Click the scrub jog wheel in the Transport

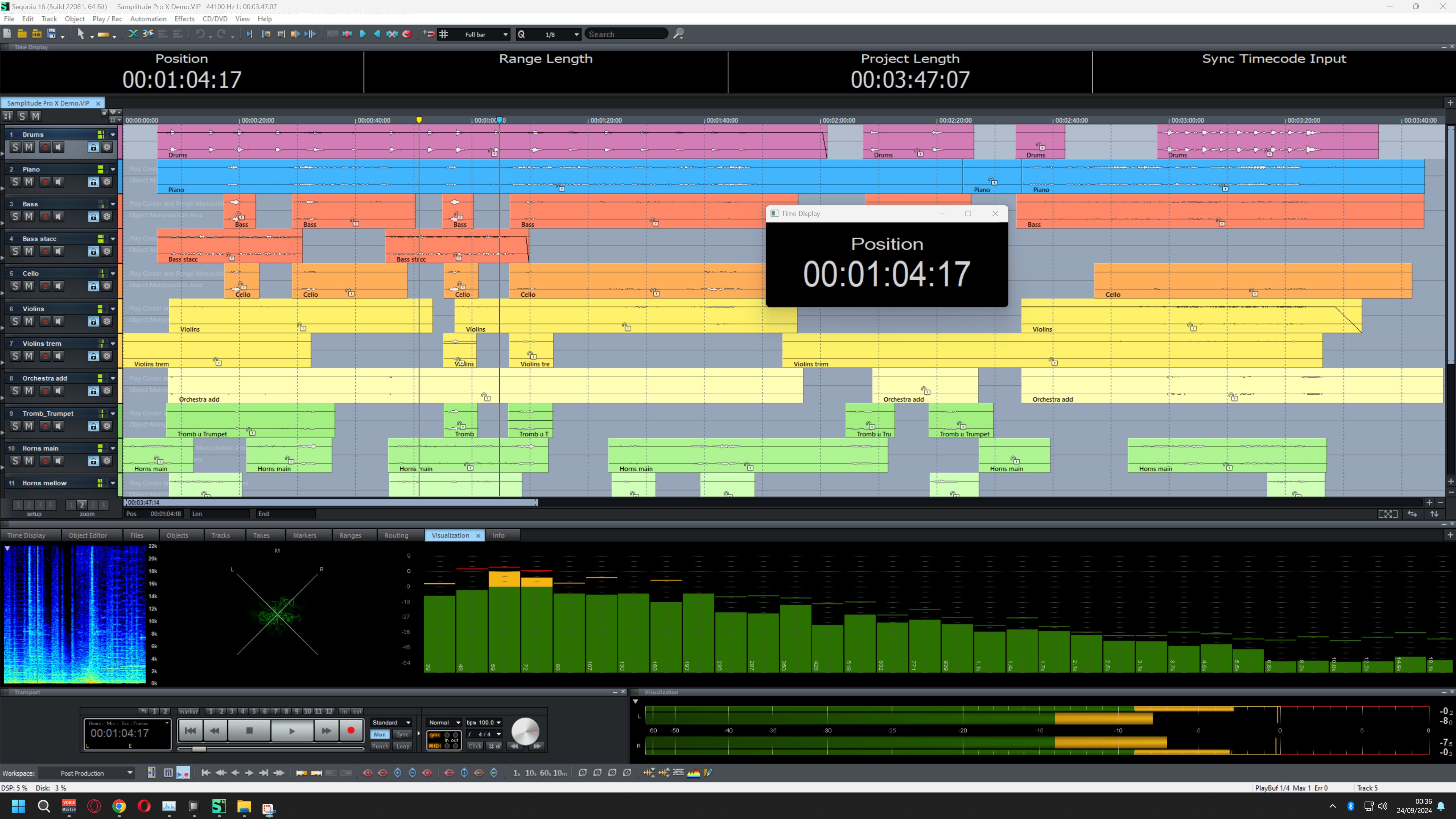pyautogui.click(x=525, y=731)
